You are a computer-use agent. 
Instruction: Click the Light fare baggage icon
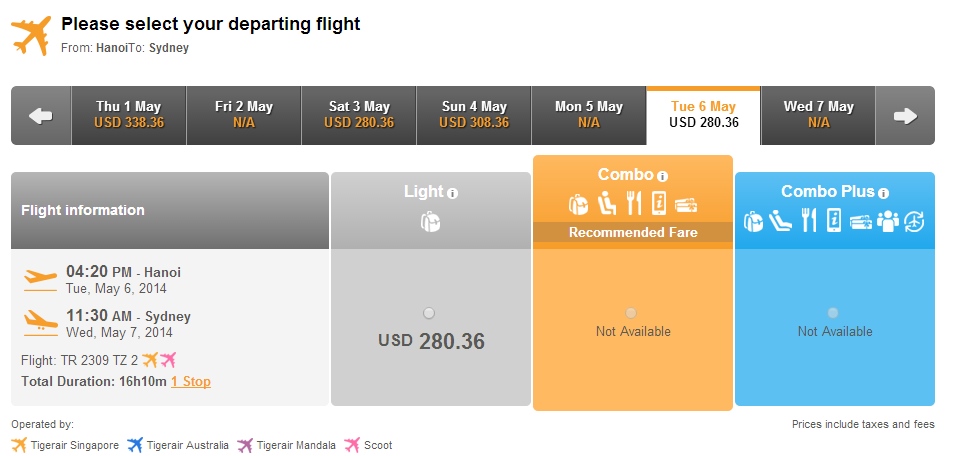(x=430, y=221)
